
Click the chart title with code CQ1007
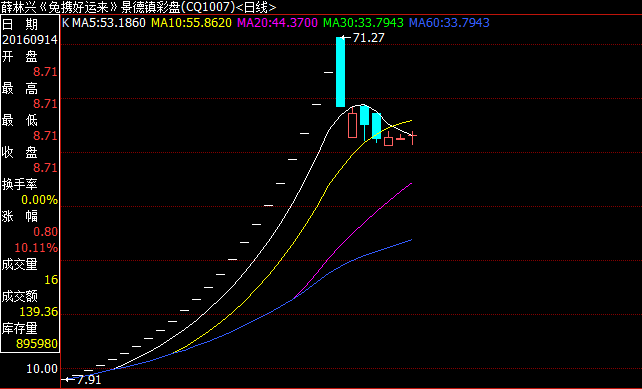tap(138, 7)
